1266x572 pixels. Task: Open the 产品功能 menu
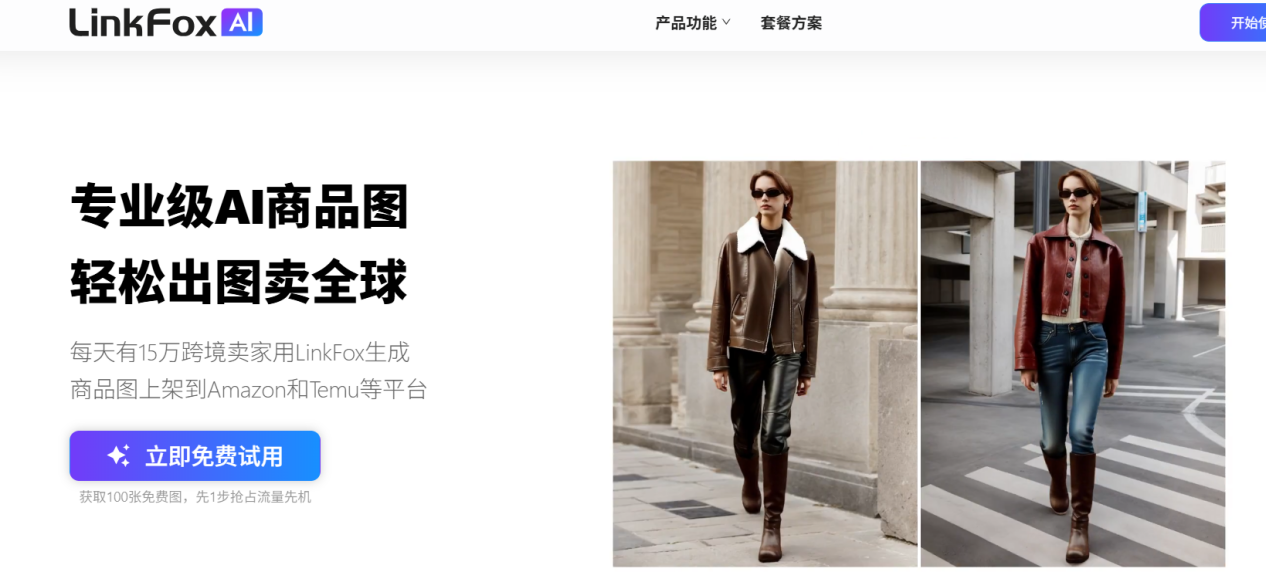[x=686, y=23]
